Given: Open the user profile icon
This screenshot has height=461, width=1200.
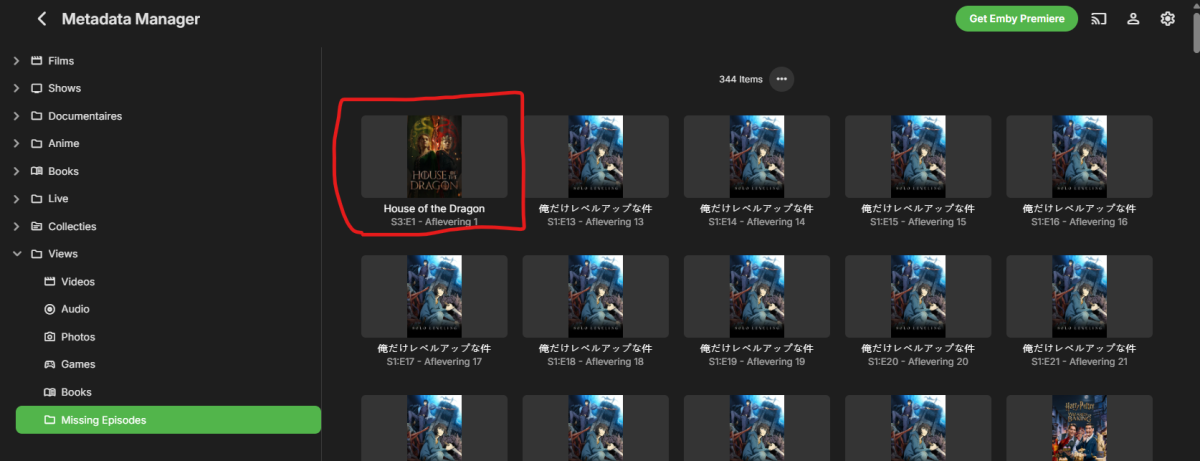Looking at the screenshot, I should pyautogui.click(x=1133, y=19).
